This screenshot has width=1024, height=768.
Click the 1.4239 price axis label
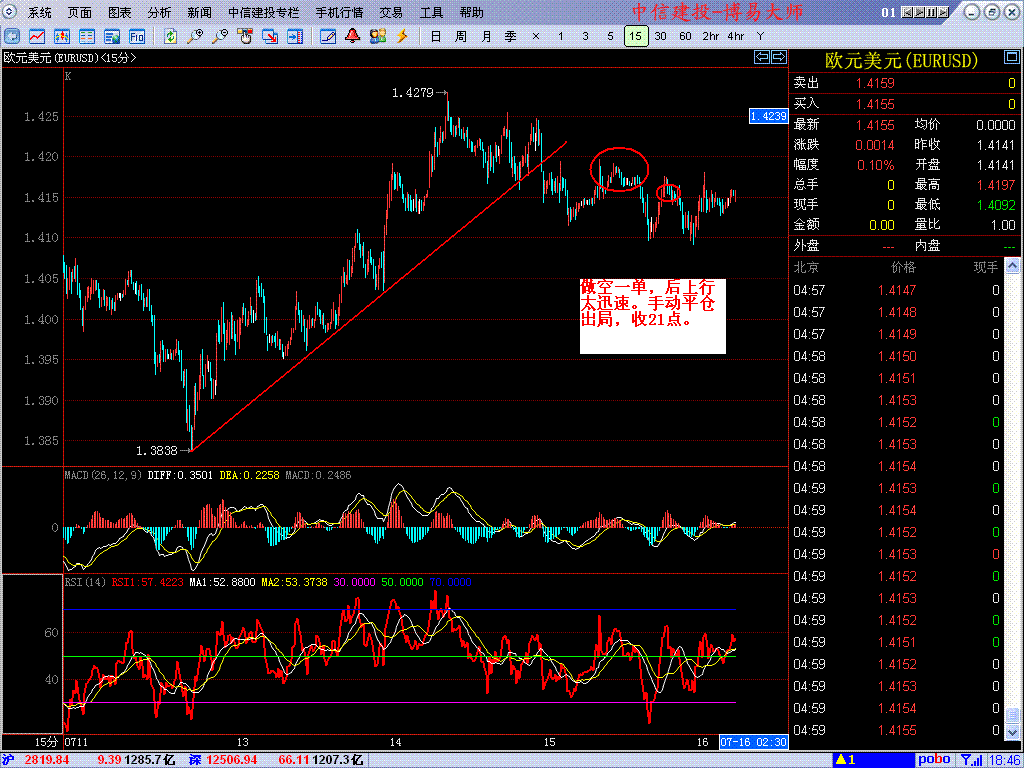click(x=768, y=116)
